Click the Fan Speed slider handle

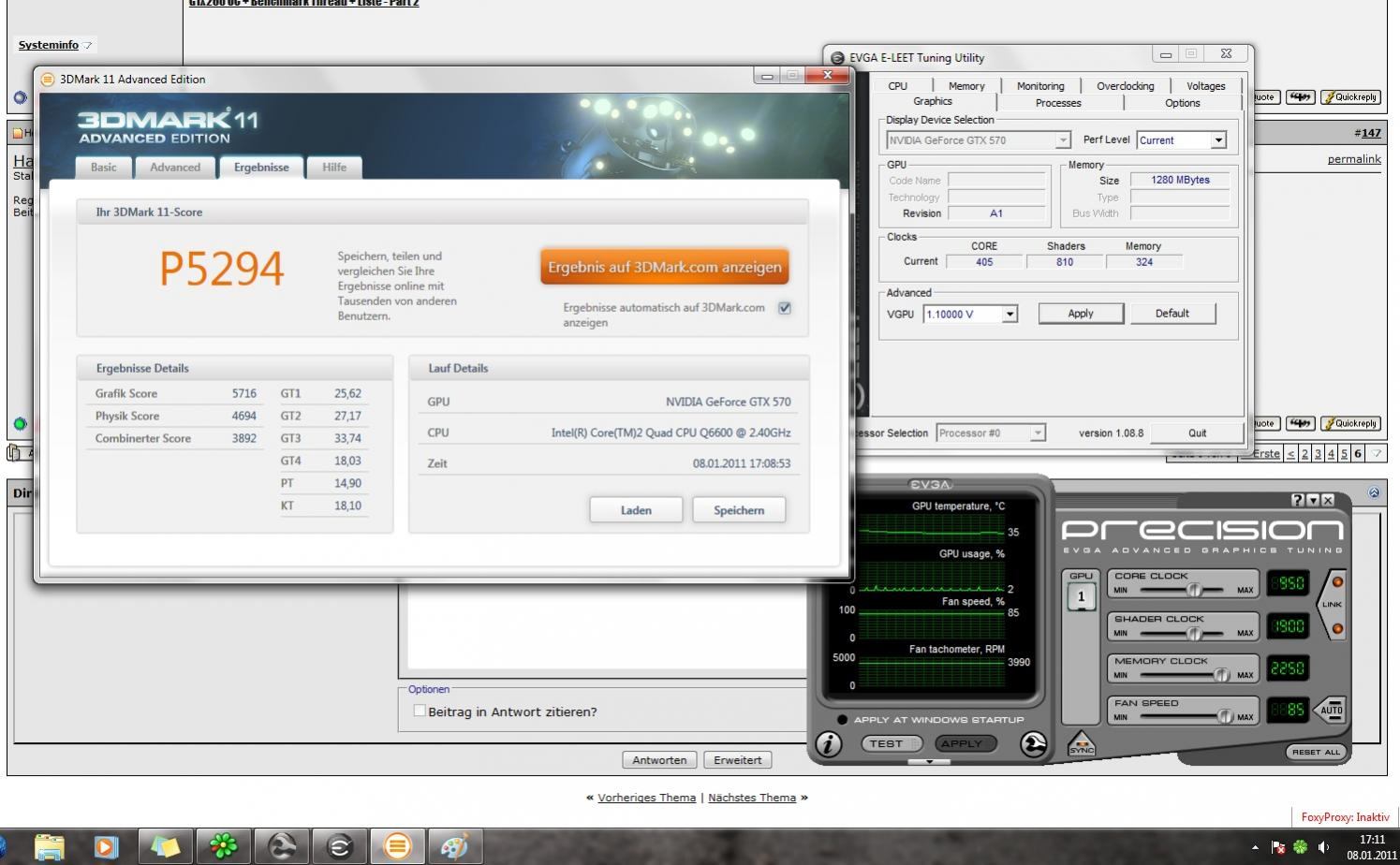click(1225, 716)
